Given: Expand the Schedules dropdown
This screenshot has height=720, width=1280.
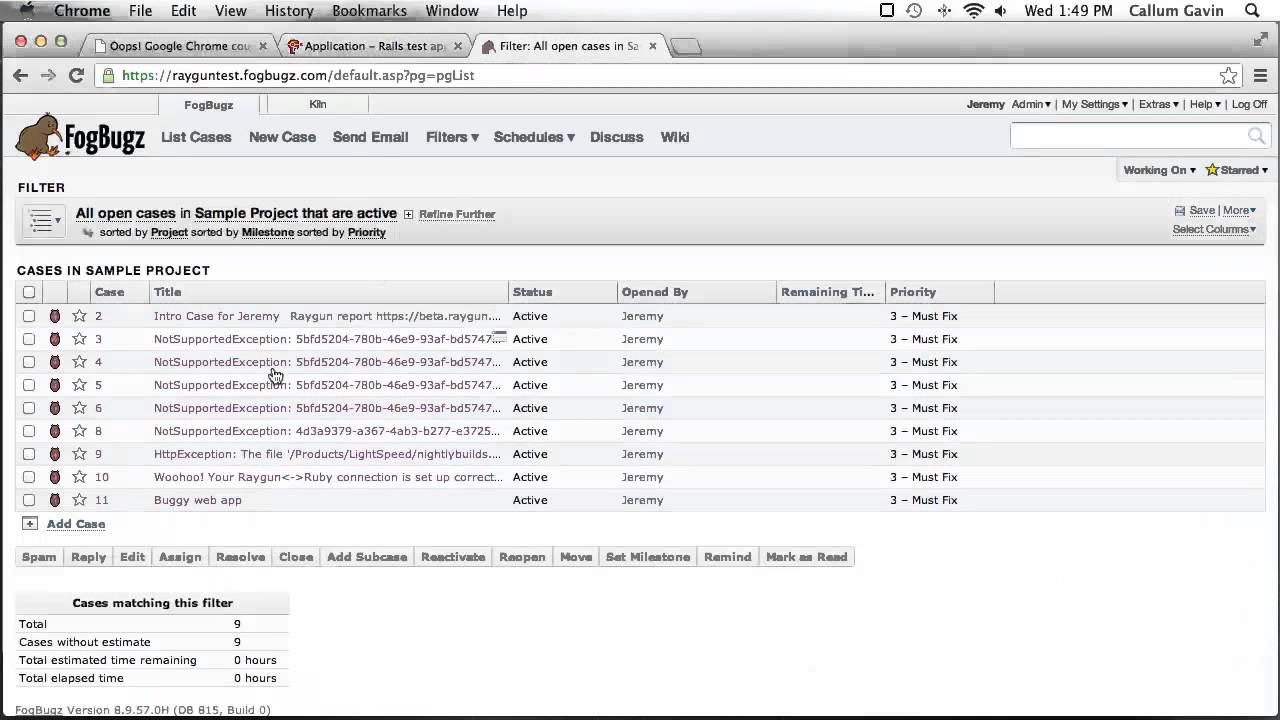Looking at the screenshot, I should (x=533, y=137).
